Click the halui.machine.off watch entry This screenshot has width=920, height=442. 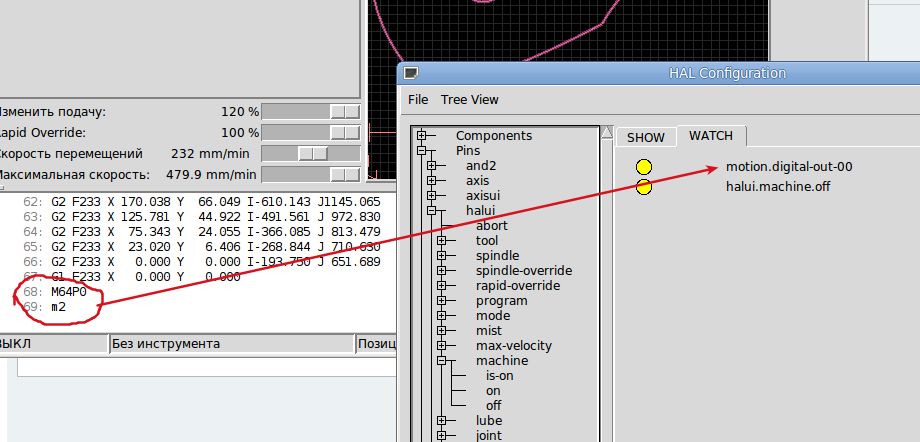coord(778,187)
